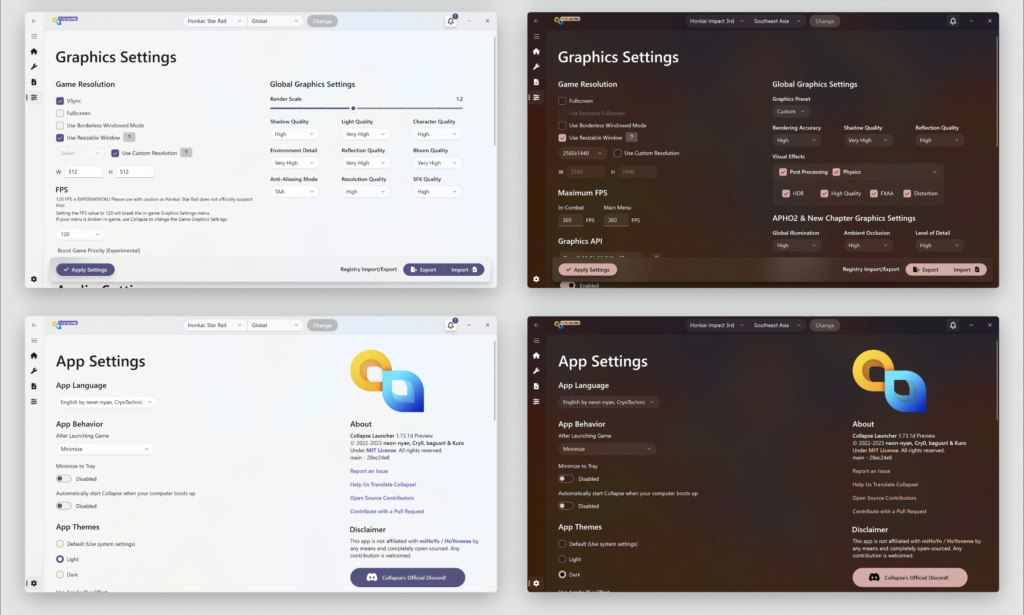Select the Dark theme radio in the light App Settings window

[60, 574]
